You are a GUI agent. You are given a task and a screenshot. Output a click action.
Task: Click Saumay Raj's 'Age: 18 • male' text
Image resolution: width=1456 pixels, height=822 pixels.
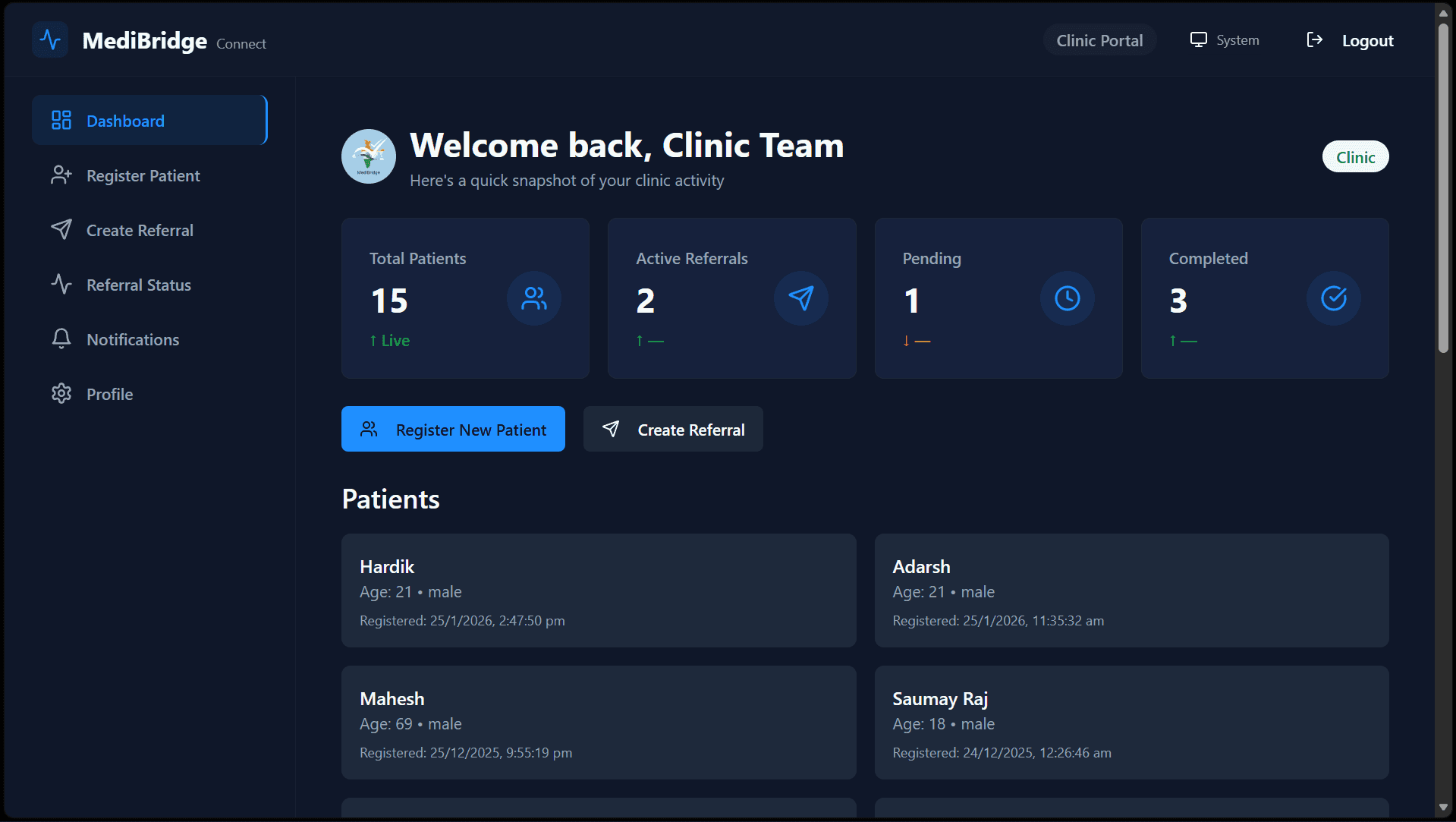(943, 724)
